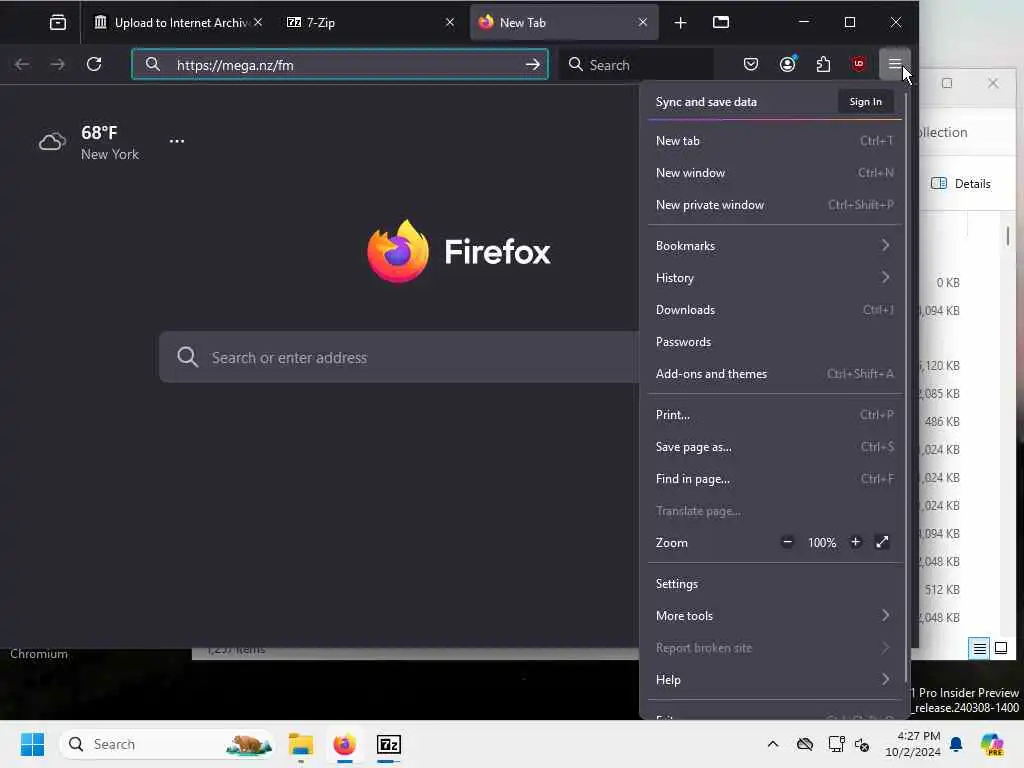The image size is (1024, 768).
Task: Open File Explorer from taskbar
Action: pos(301,744)
